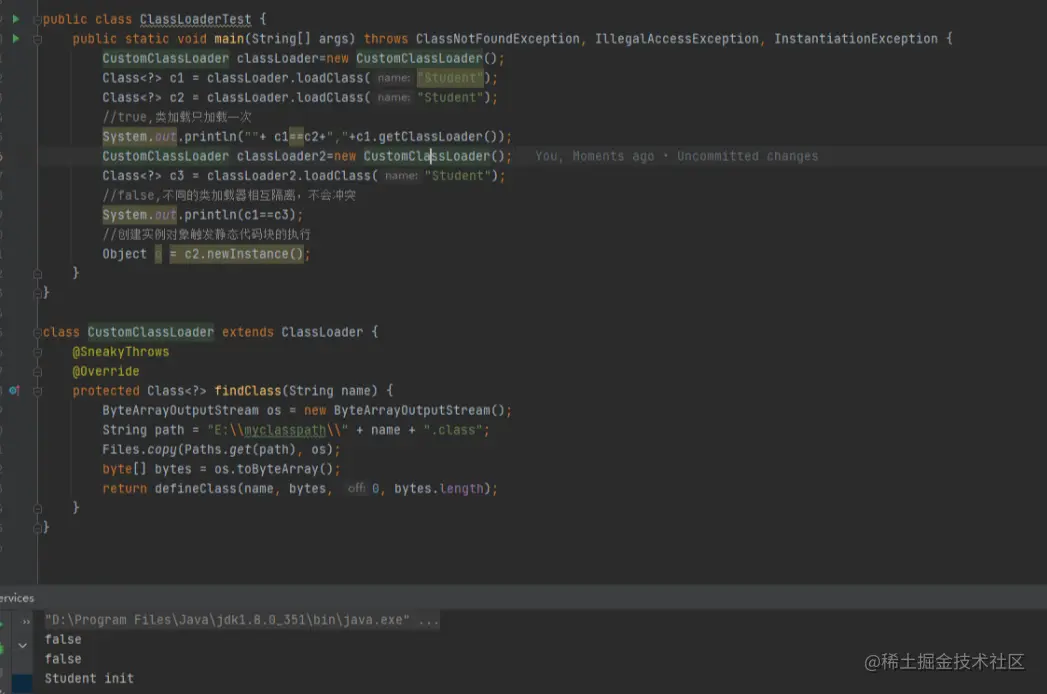Expand the down chevron in the Services sidebar
1047x694 pixels.
23,646
